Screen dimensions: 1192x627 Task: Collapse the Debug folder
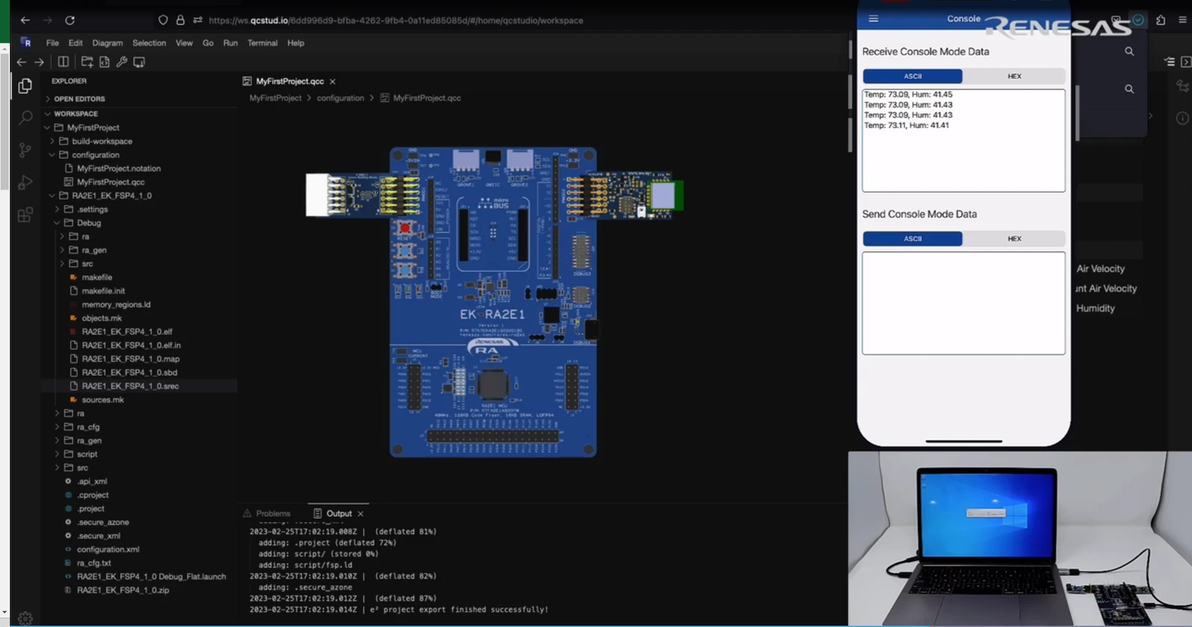coord(88,223)
